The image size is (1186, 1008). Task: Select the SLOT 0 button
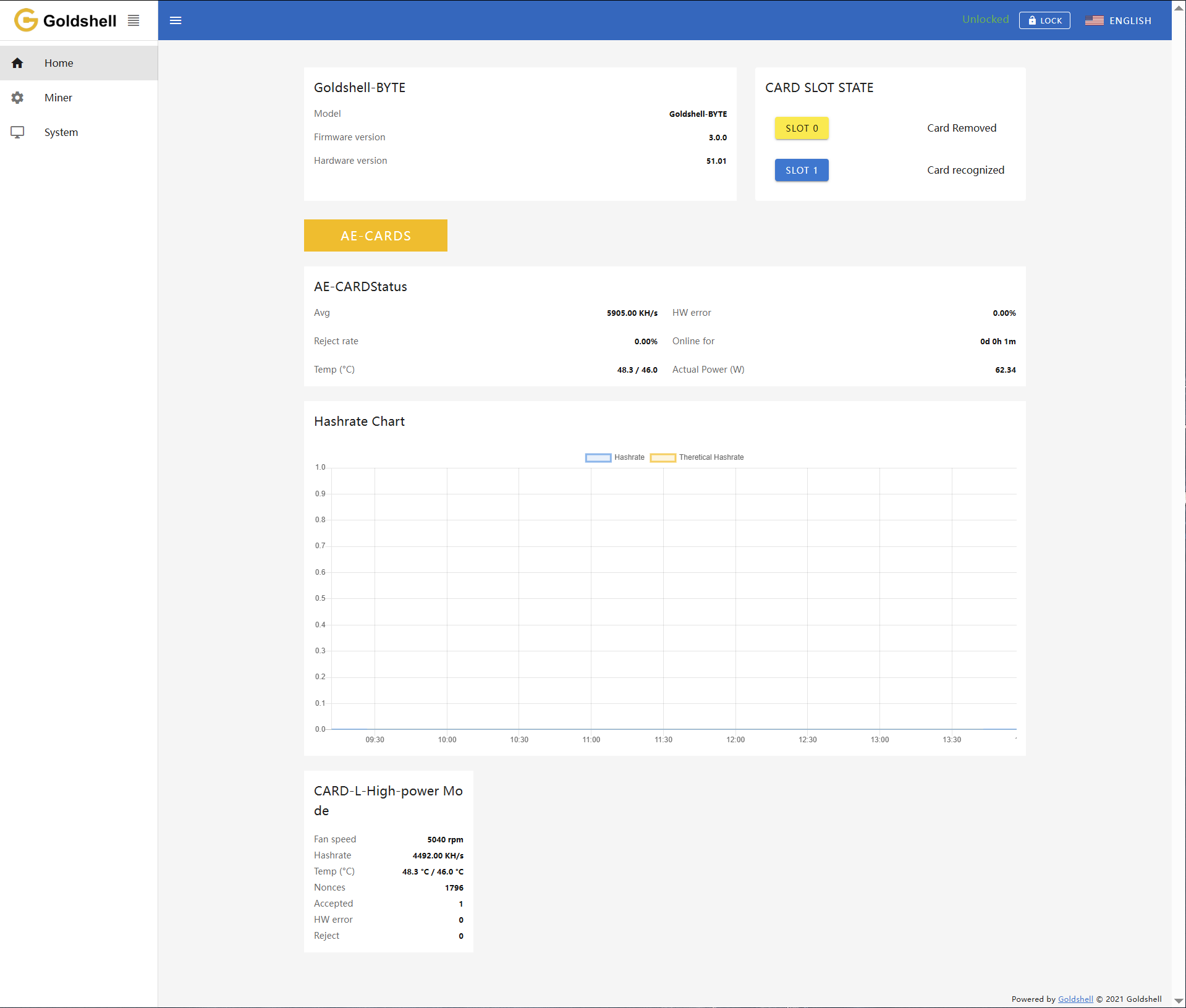(802, 128)
